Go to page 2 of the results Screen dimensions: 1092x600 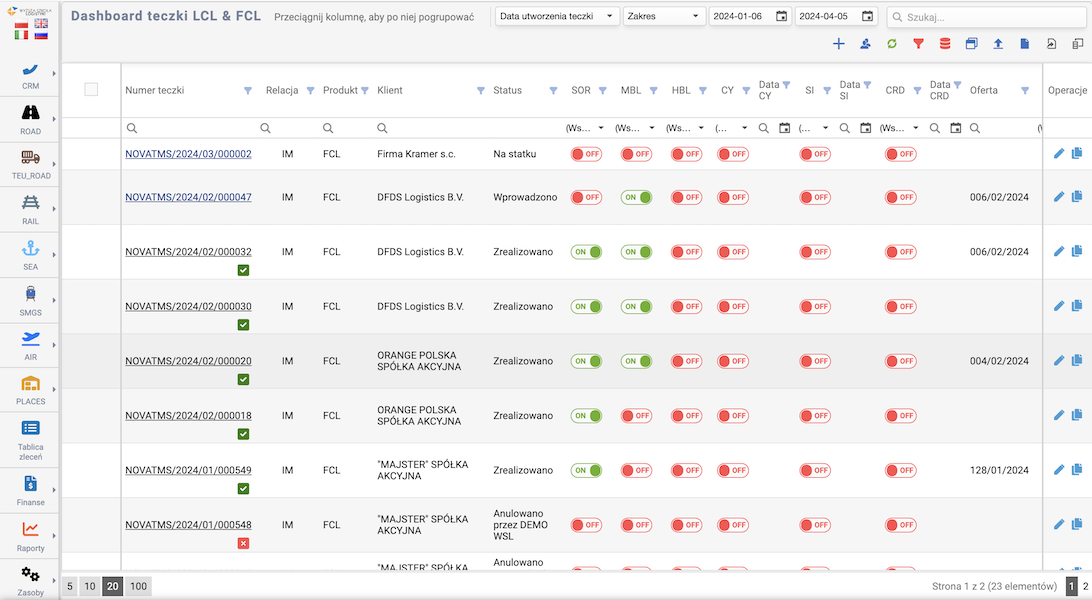click(x=1085, y=587)
